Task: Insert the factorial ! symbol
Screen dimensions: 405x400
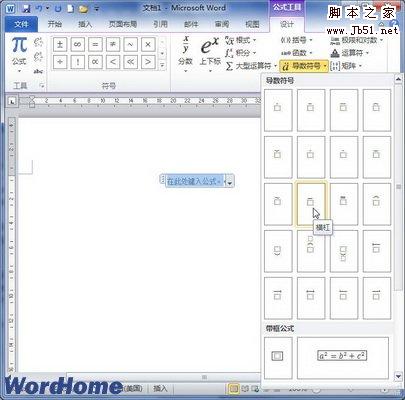Action: pos(77,62)
